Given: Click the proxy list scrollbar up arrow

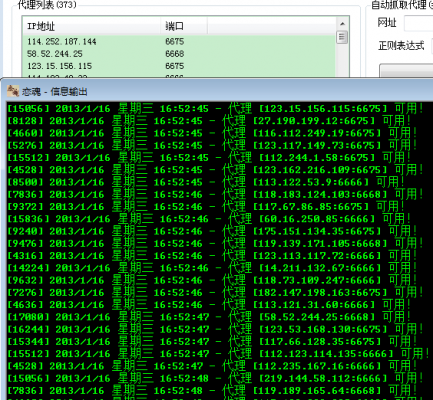Looking at the screenshot, I should point(342,24).
